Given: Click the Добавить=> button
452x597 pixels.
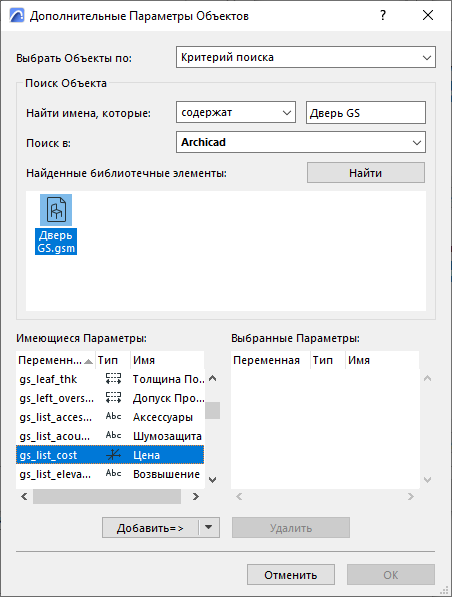Looking at the screenshot, I should pos(150,528).
